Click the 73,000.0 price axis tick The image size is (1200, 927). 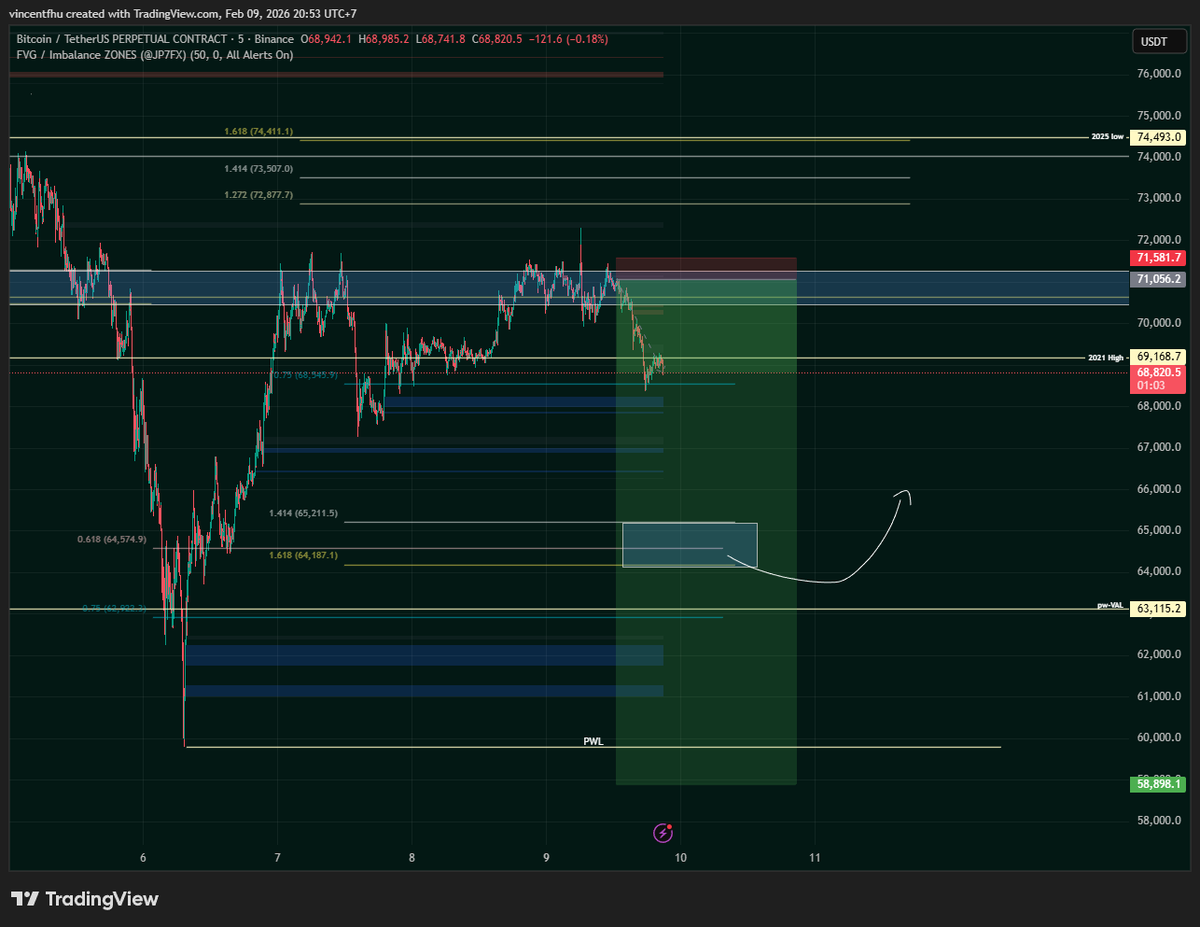pyautogui.click(x=1159, y=198)
